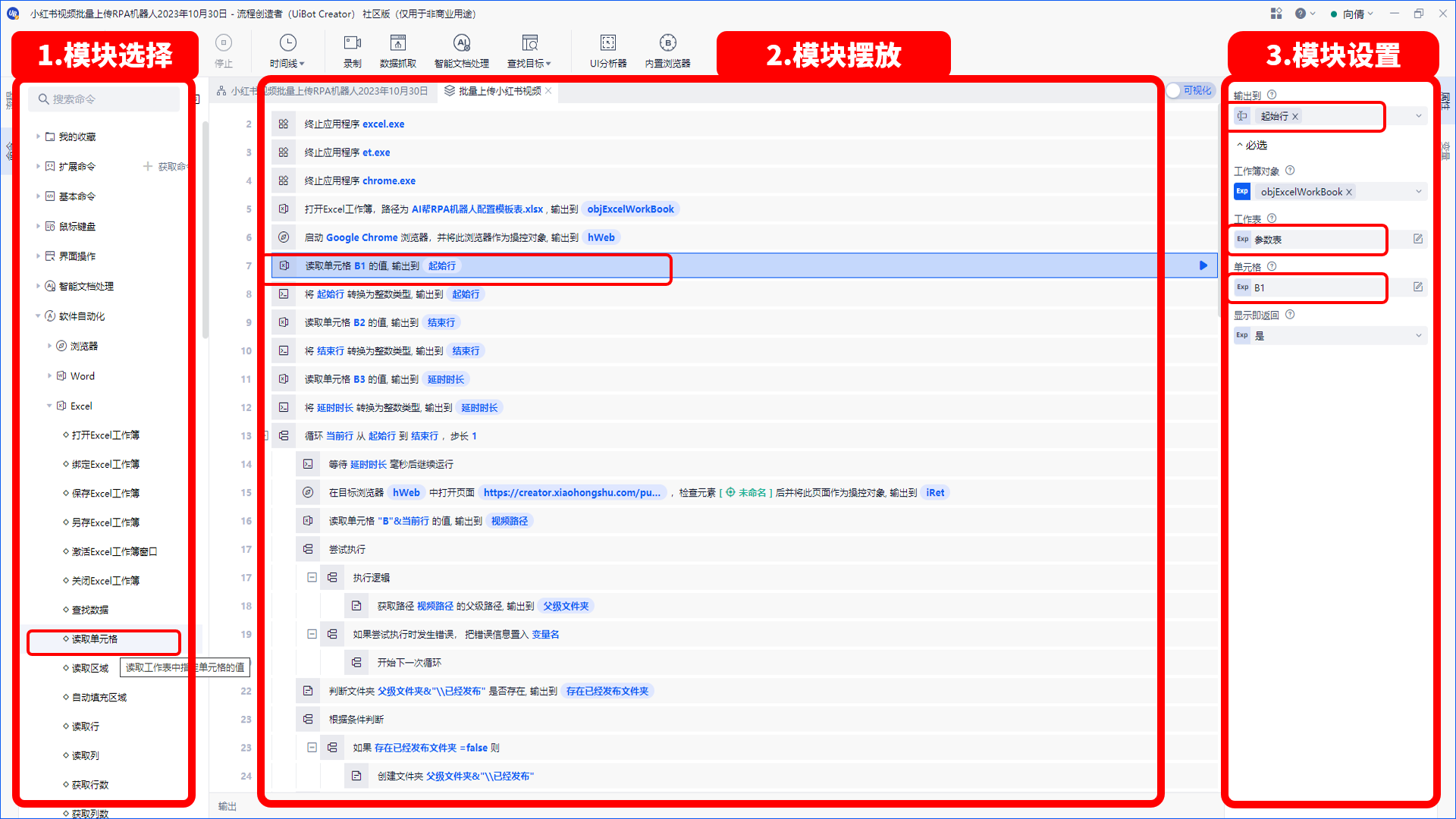Focus the 搜索命令 search field
Viewport: 1456px width, 819px height.
(x=105, y=99)
